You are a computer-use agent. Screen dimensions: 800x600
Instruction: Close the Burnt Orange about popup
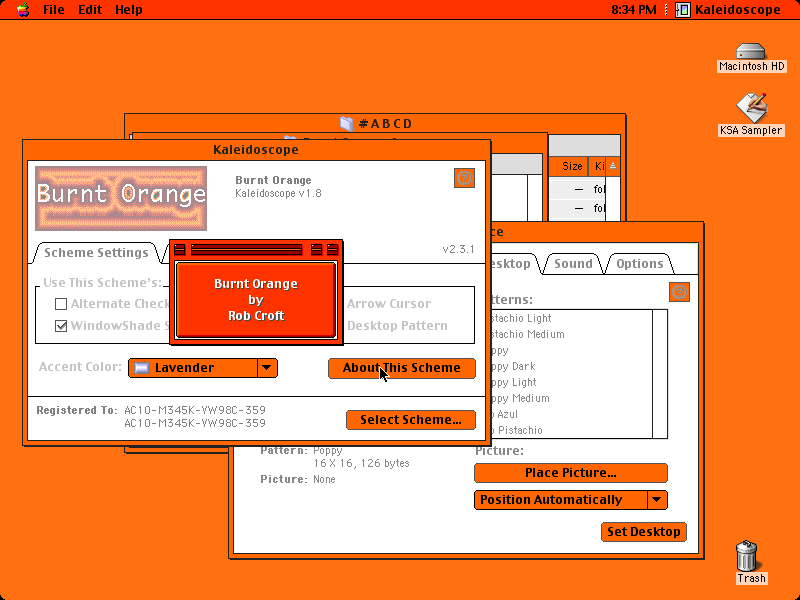[x=179, y=249]
